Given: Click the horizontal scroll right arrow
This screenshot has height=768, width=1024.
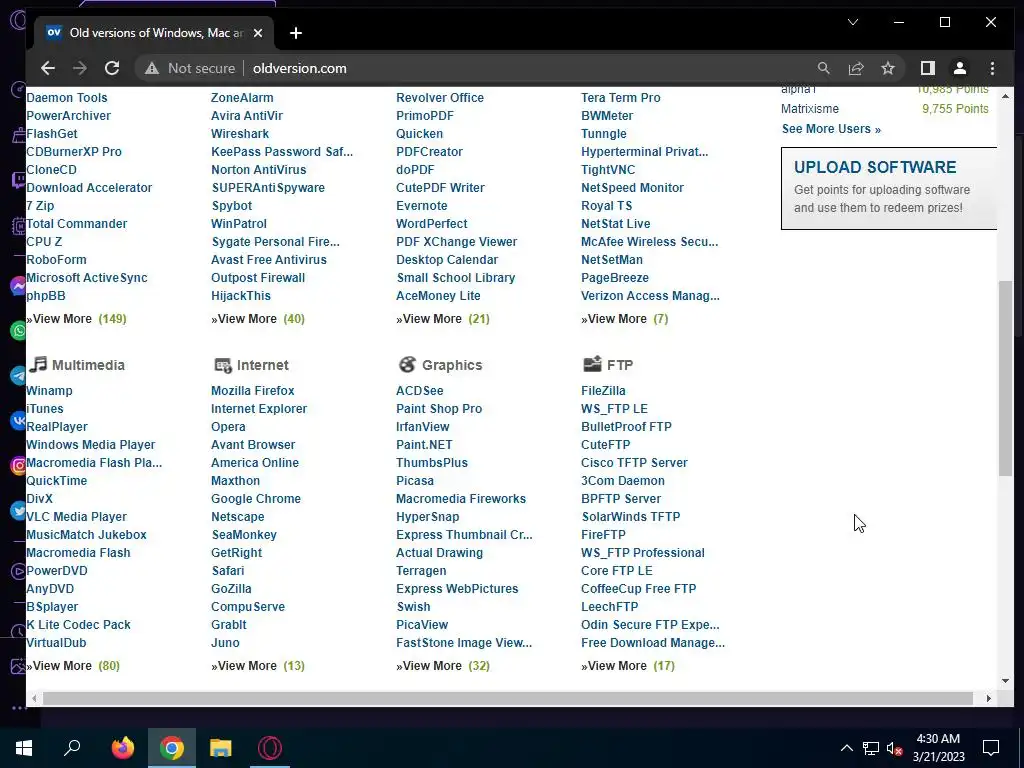Looking at the screenshot, I should pyautogui.click(x=989, y=698).
